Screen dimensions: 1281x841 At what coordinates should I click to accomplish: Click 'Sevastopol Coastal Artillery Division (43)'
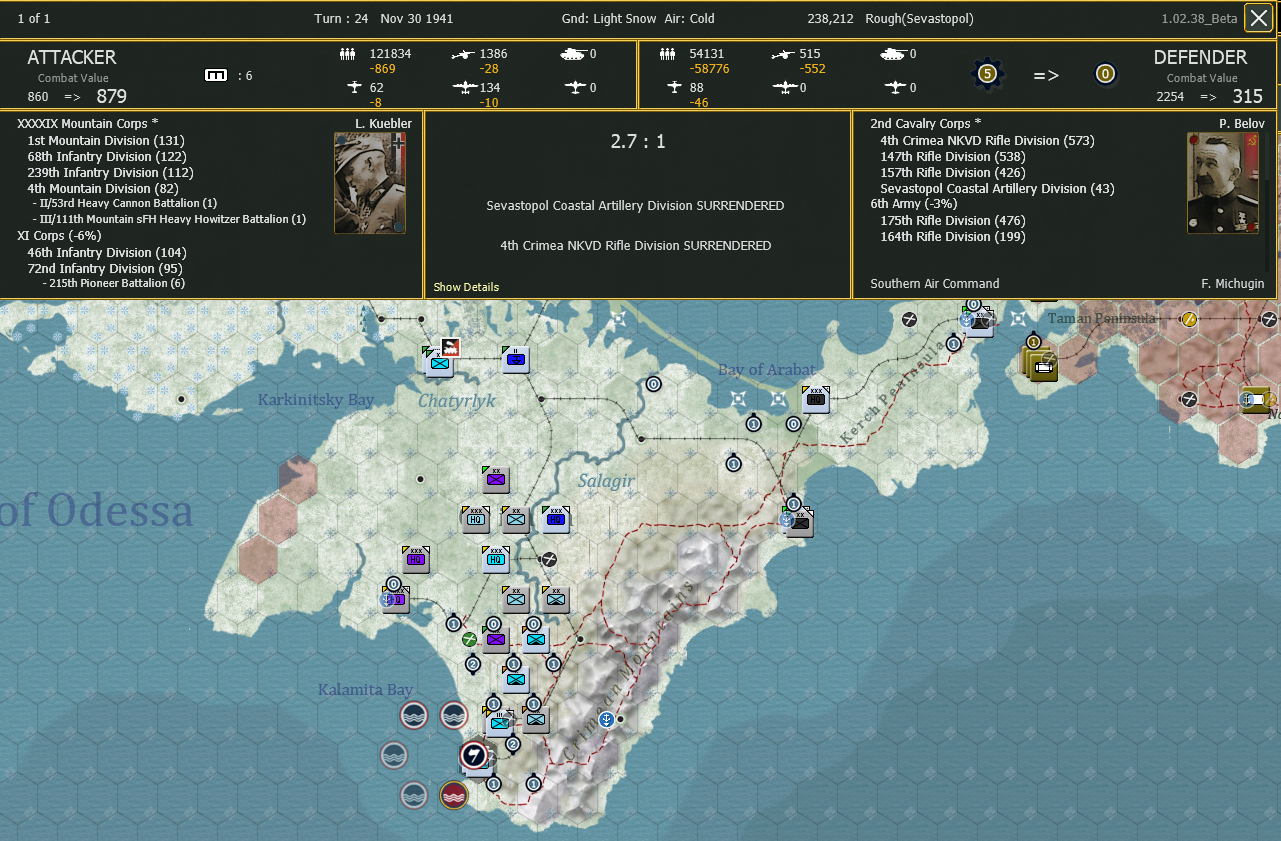pyautogui.click(x=997, y=189)
